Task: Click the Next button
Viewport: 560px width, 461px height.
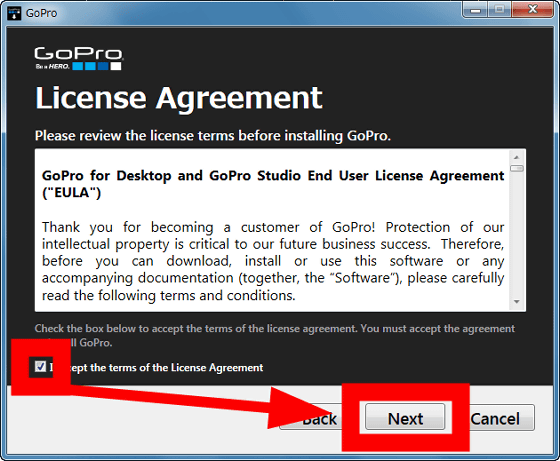Action: pos(405,417)
